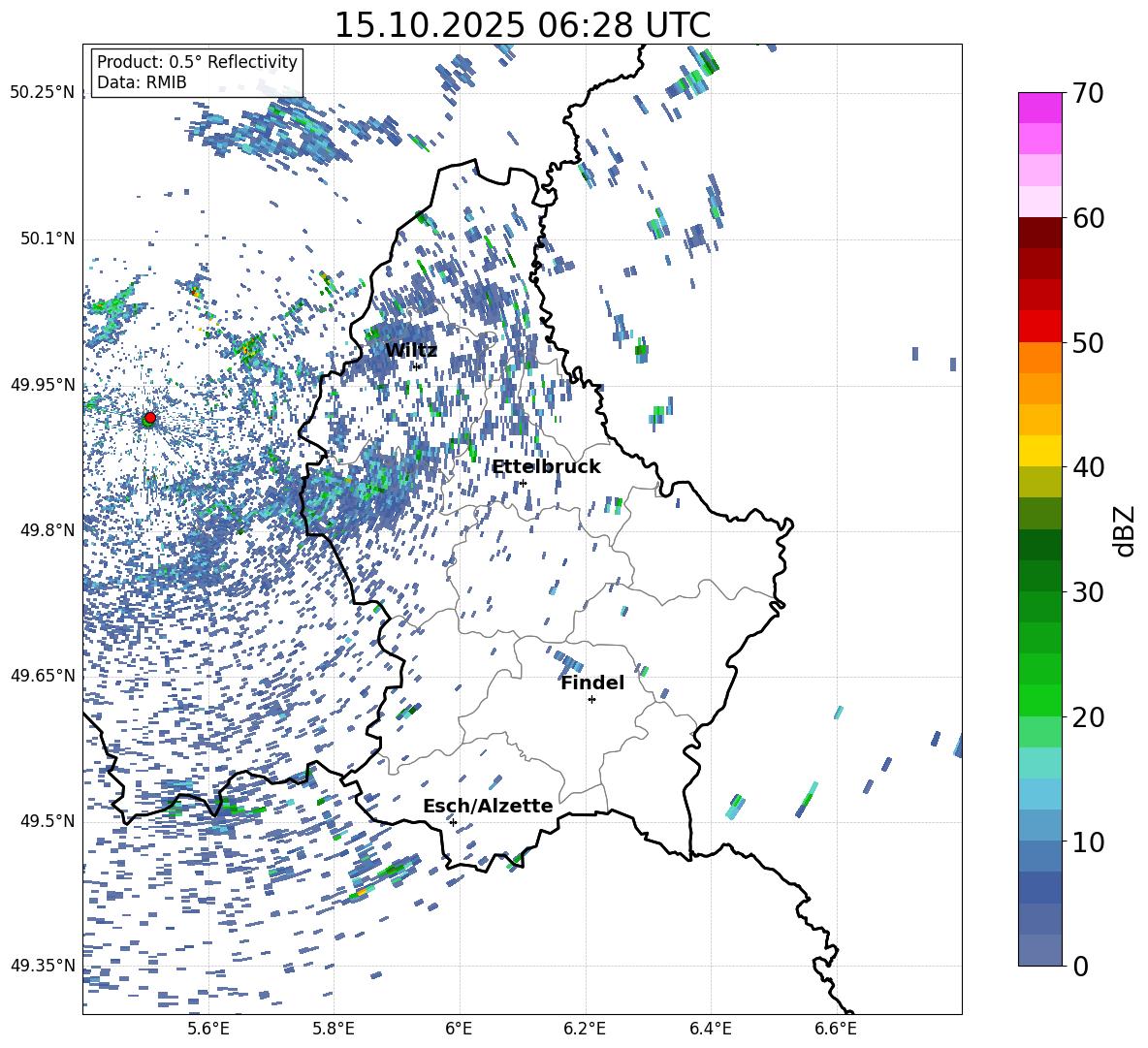This screenshot has width=1148, height=1048.
Task: Click the 20 tick on colorbar
Action: [x=1088, y=716]
